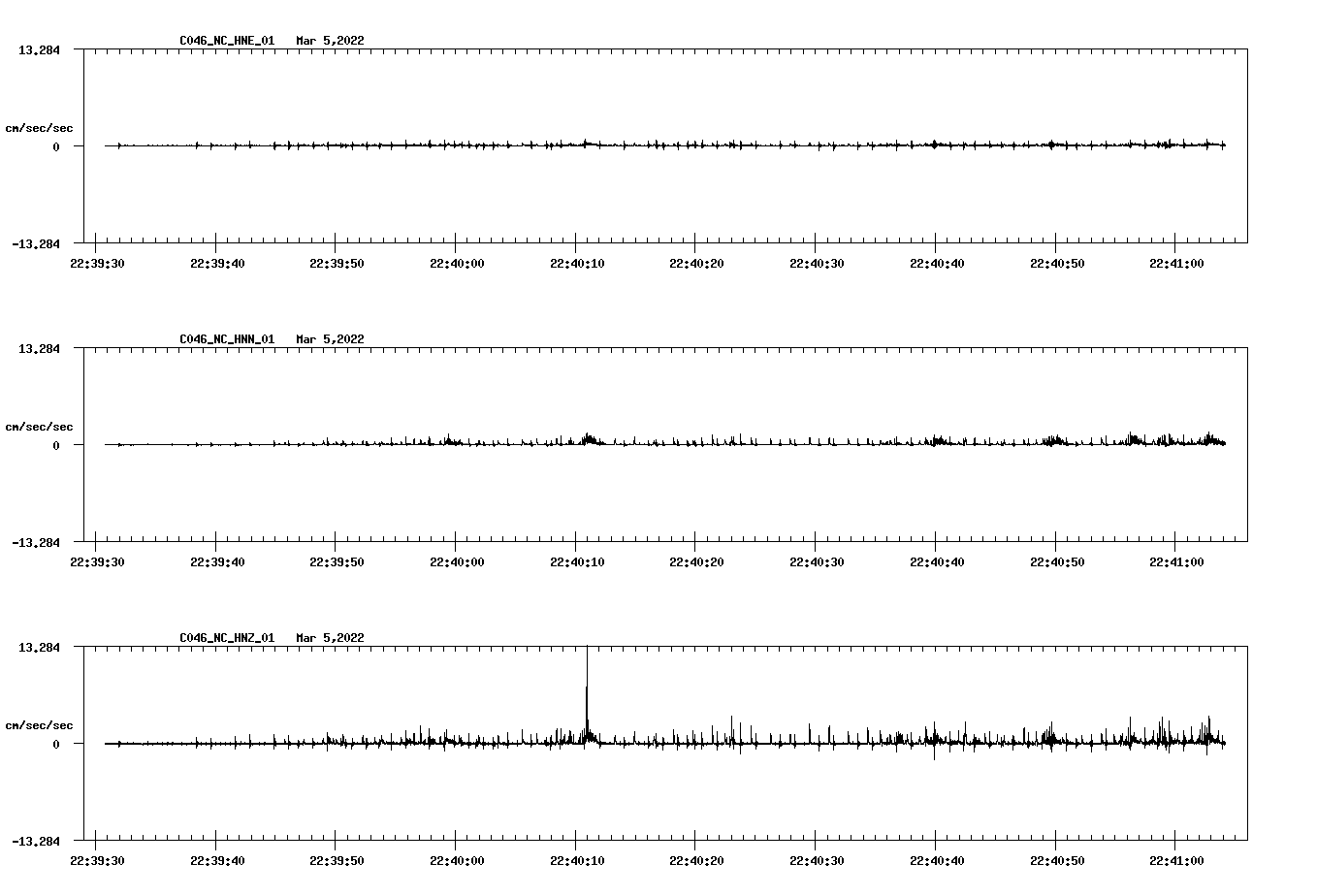Click 22:39:40 time label under HNZ plot

[216, 860]
